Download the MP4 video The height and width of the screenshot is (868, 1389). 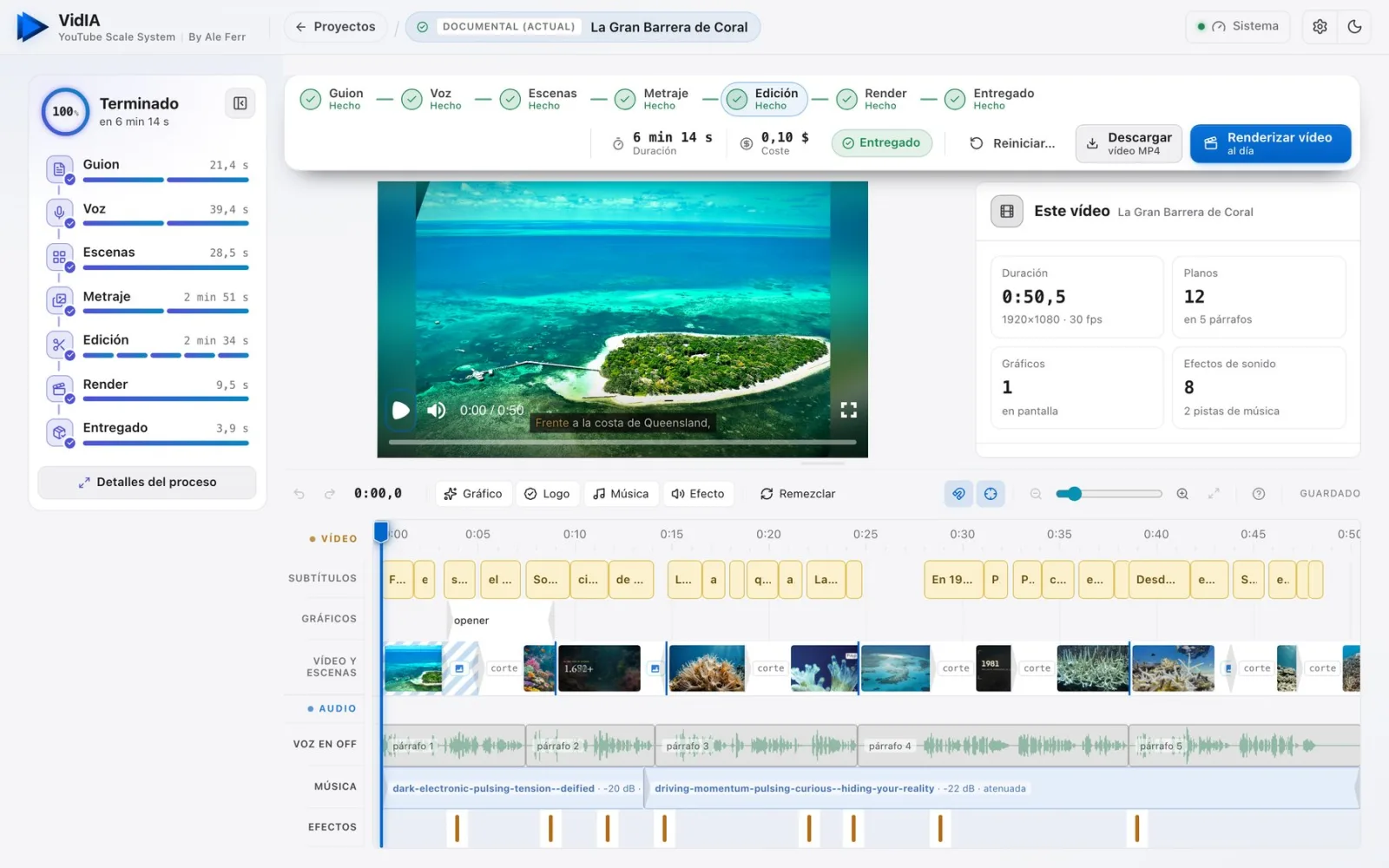tap(1129, 143)
